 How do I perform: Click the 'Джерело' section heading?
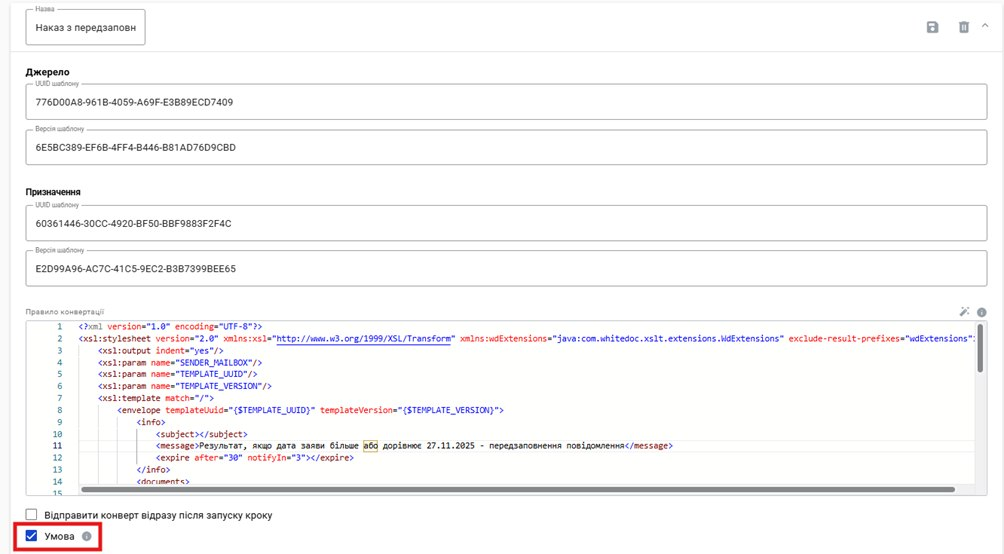coord(47,72)
